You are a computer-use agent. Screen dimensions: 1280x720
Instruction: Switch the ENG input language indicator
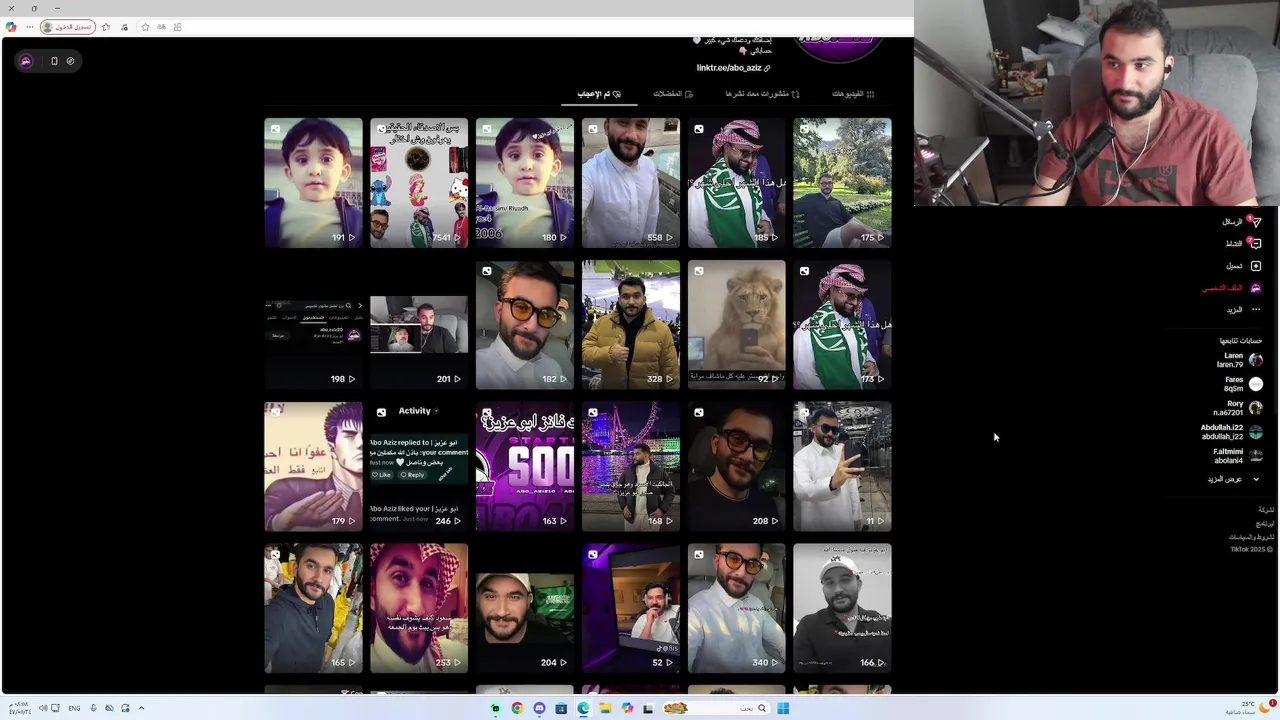(x=74, y=708)
